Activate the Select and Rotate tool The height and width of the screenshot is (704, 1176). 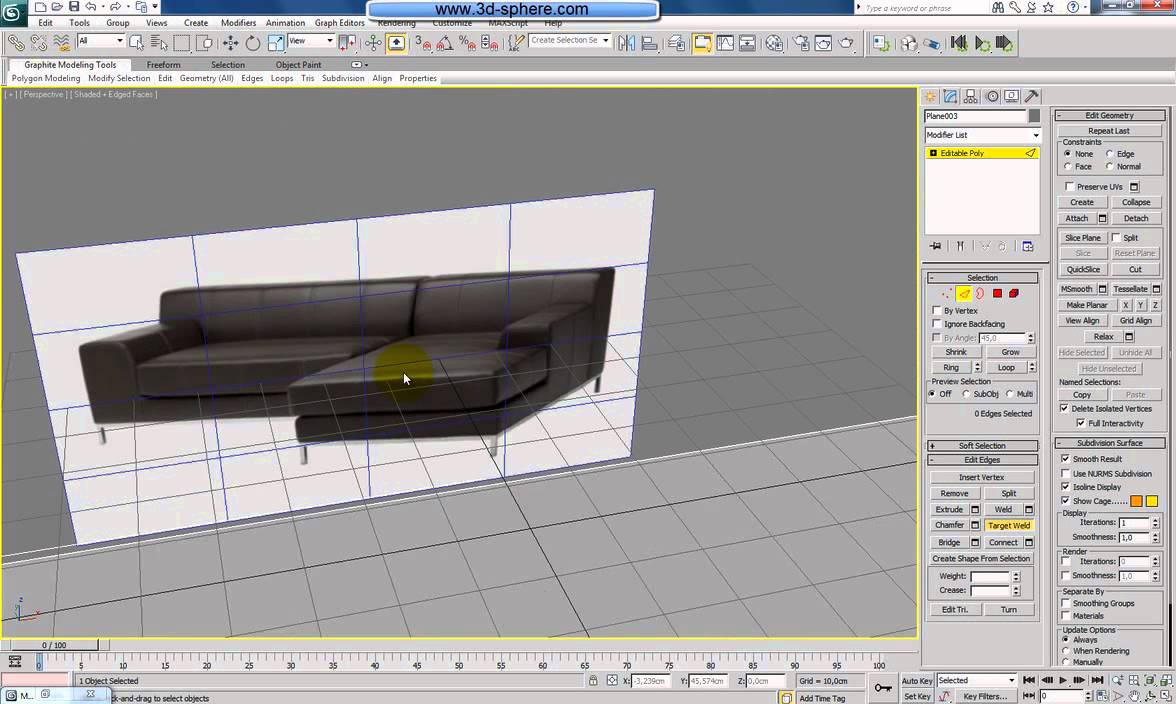coord(253,43)
